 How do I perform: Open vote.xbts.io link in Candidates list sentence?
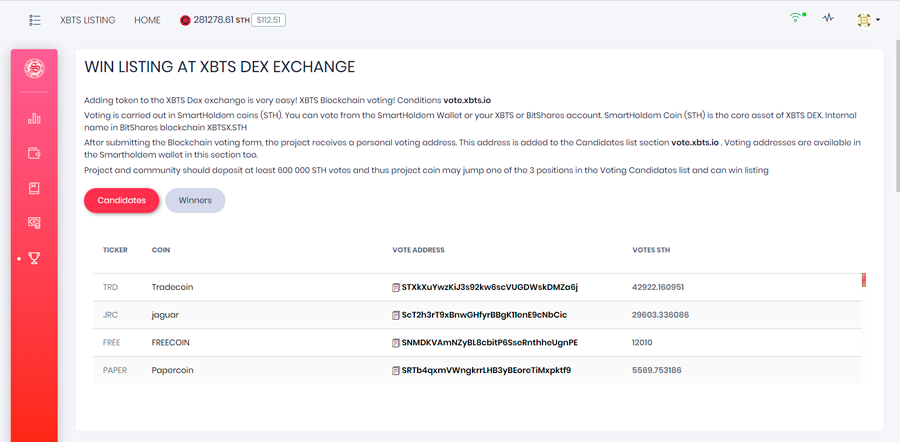pos(695,142)
